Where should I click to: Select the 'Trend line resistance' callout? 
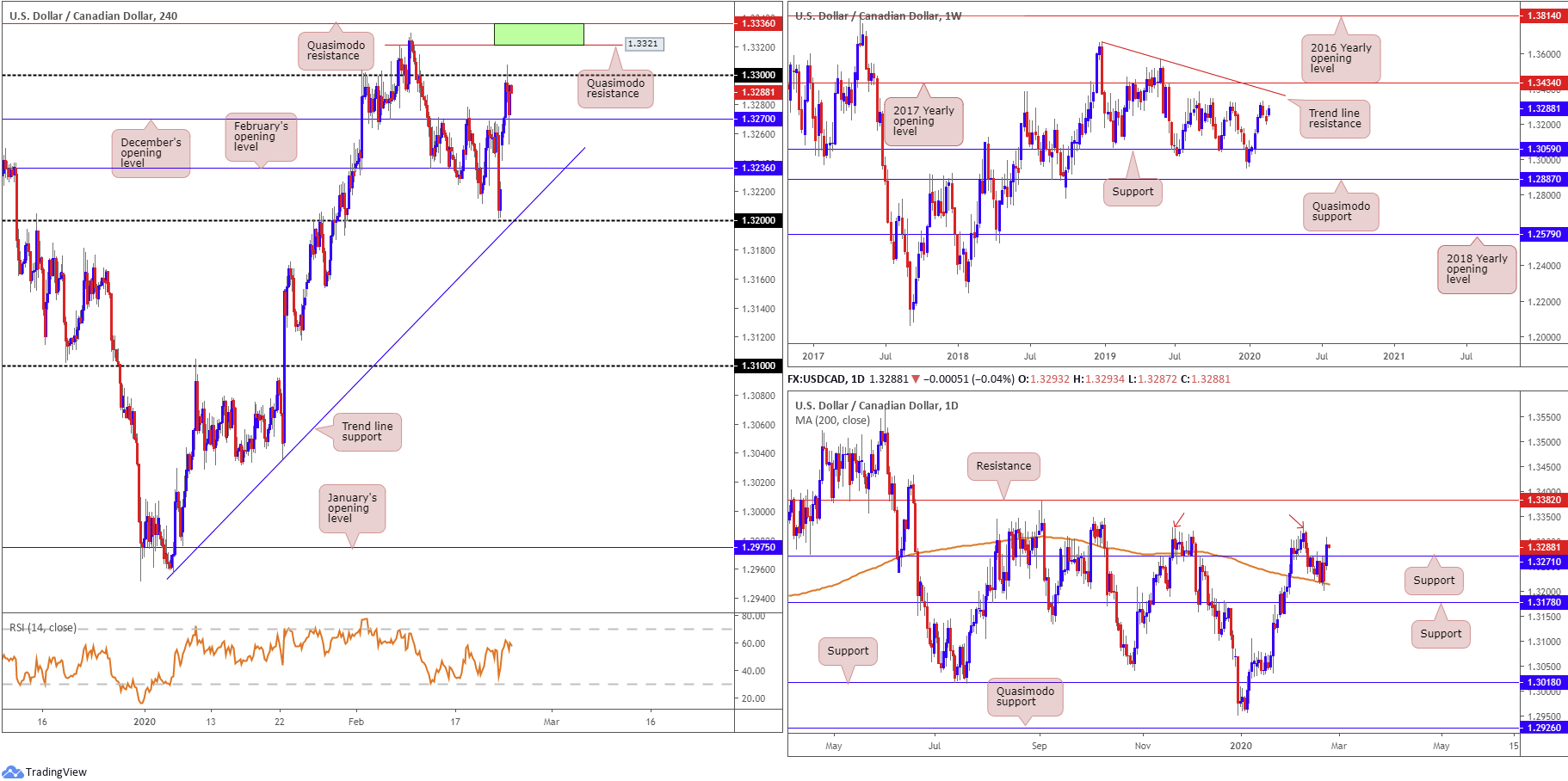pyautogui.click(x=1334, y=119)
